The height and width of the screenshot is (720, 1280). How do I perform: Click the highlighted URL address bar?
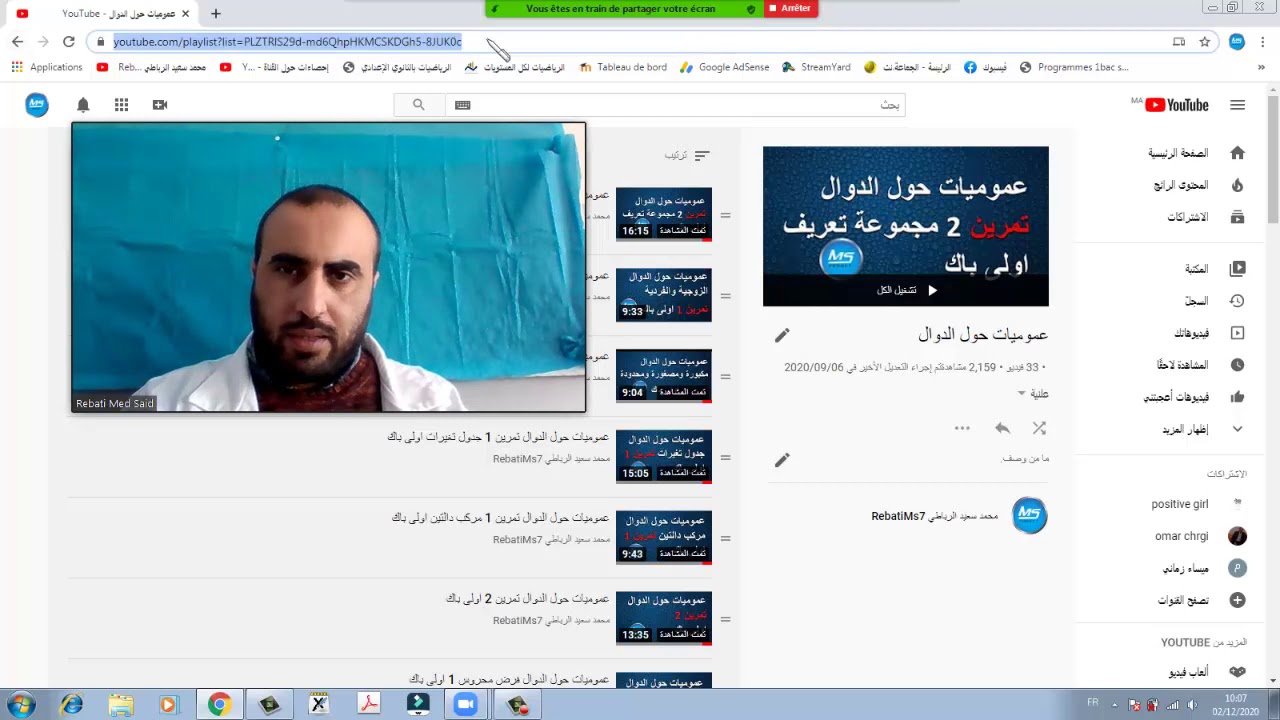287,42
